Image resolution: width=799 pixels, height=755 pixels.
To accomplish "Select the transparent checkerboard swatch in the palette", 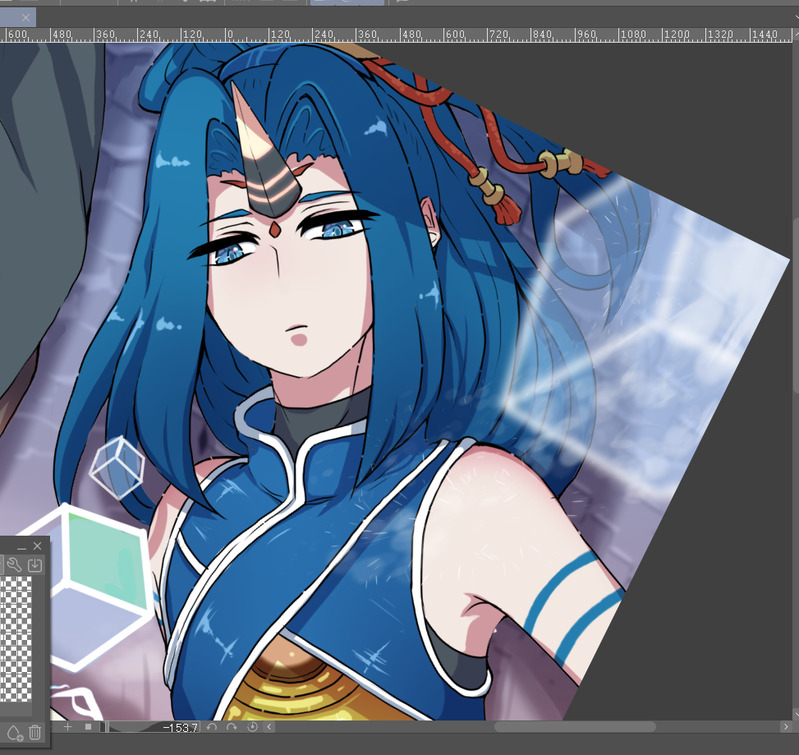I will point(16,639).
